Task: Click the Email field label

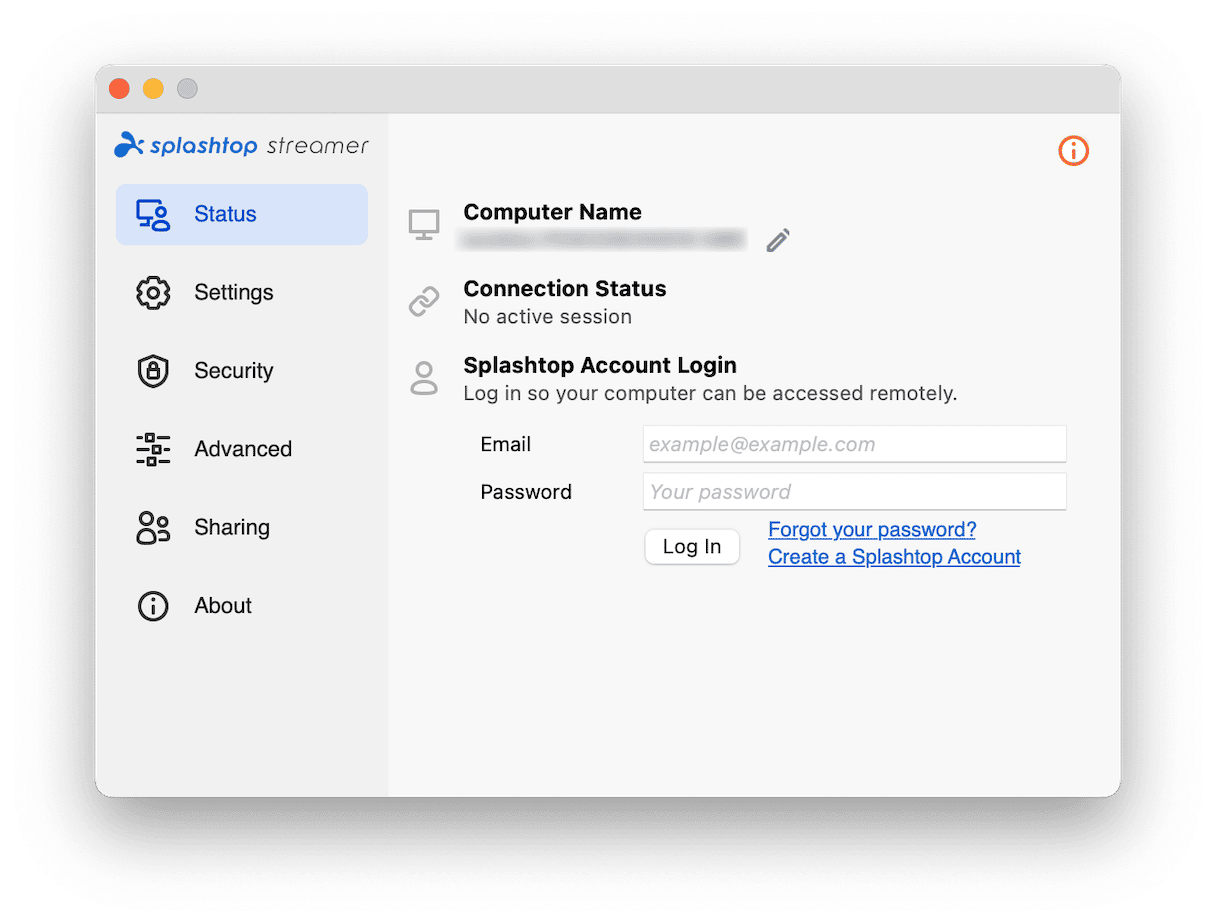Action: pyautogui.click(x=506, y=445)
